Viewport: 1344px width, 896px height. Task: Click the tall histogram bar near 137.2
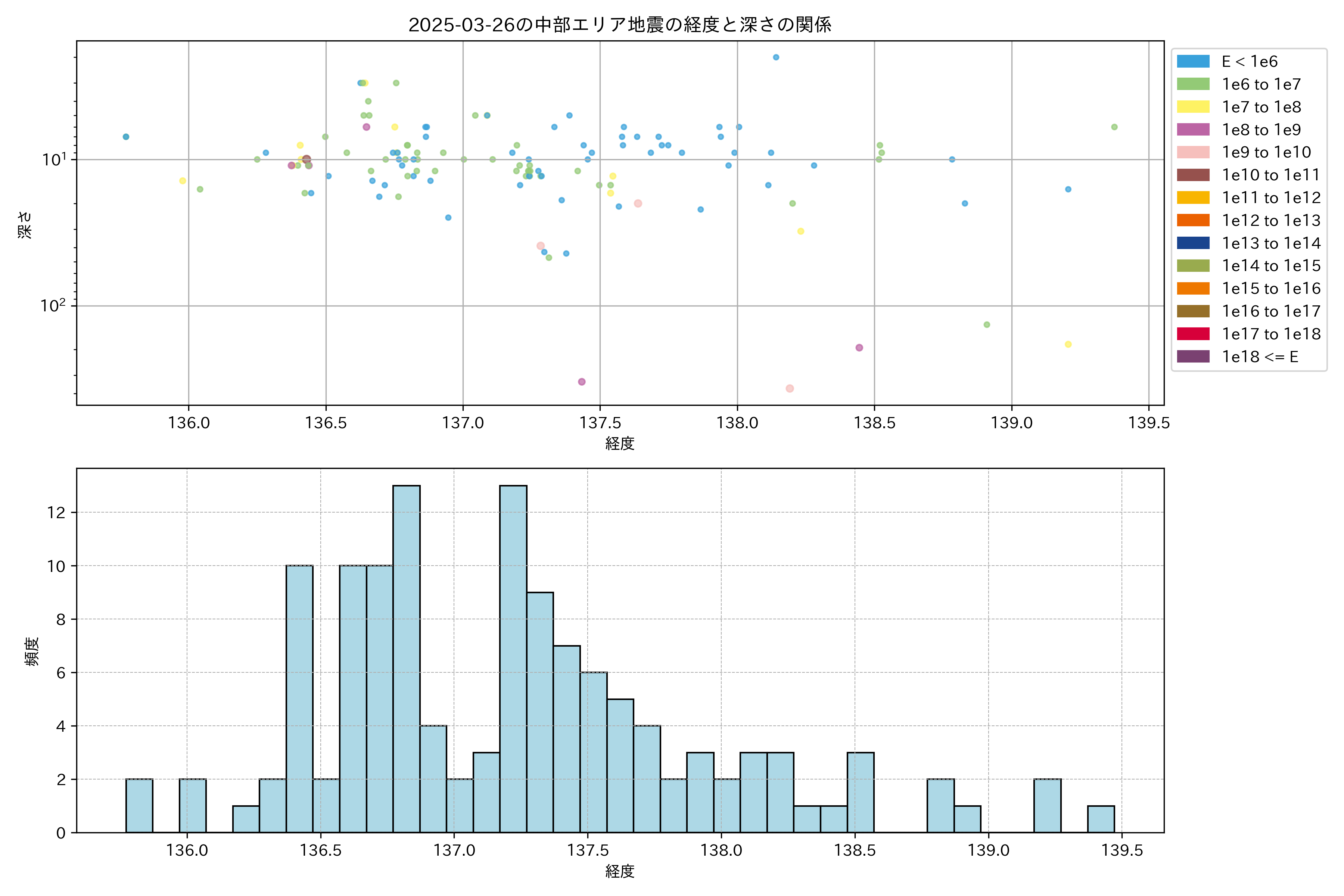pyautogui.click(x=513, y=657)
